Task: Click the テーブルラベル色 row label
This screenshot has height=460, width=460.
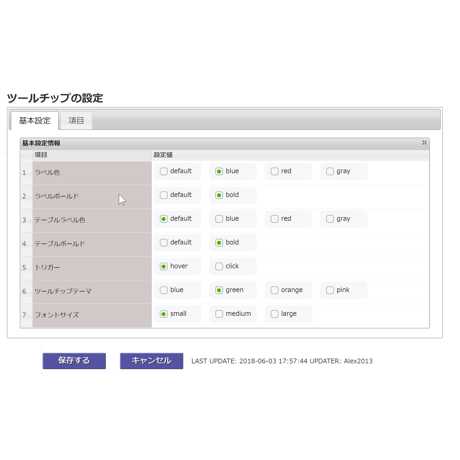Action: [60, 220]
